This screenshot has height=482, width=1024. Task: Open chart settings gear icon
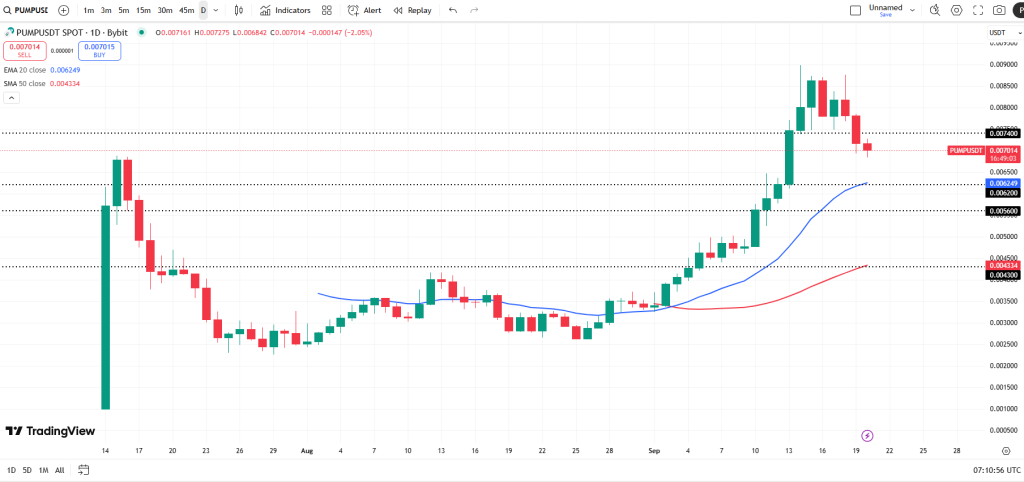click(957, 10)
